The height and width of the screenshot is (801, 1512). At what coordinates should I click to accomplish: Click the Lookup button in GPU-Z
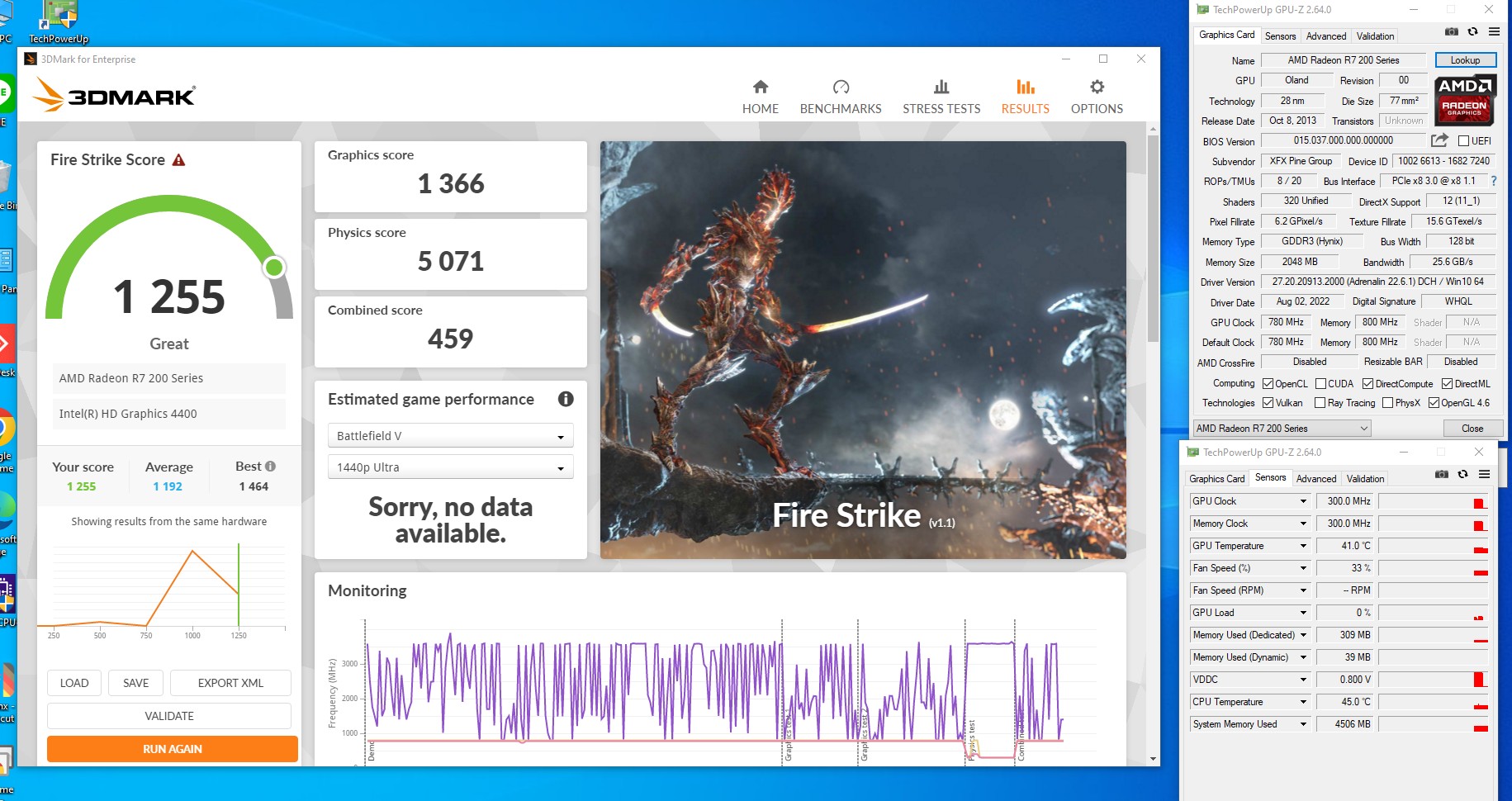pyautogui.click(x=1465, y=60)
